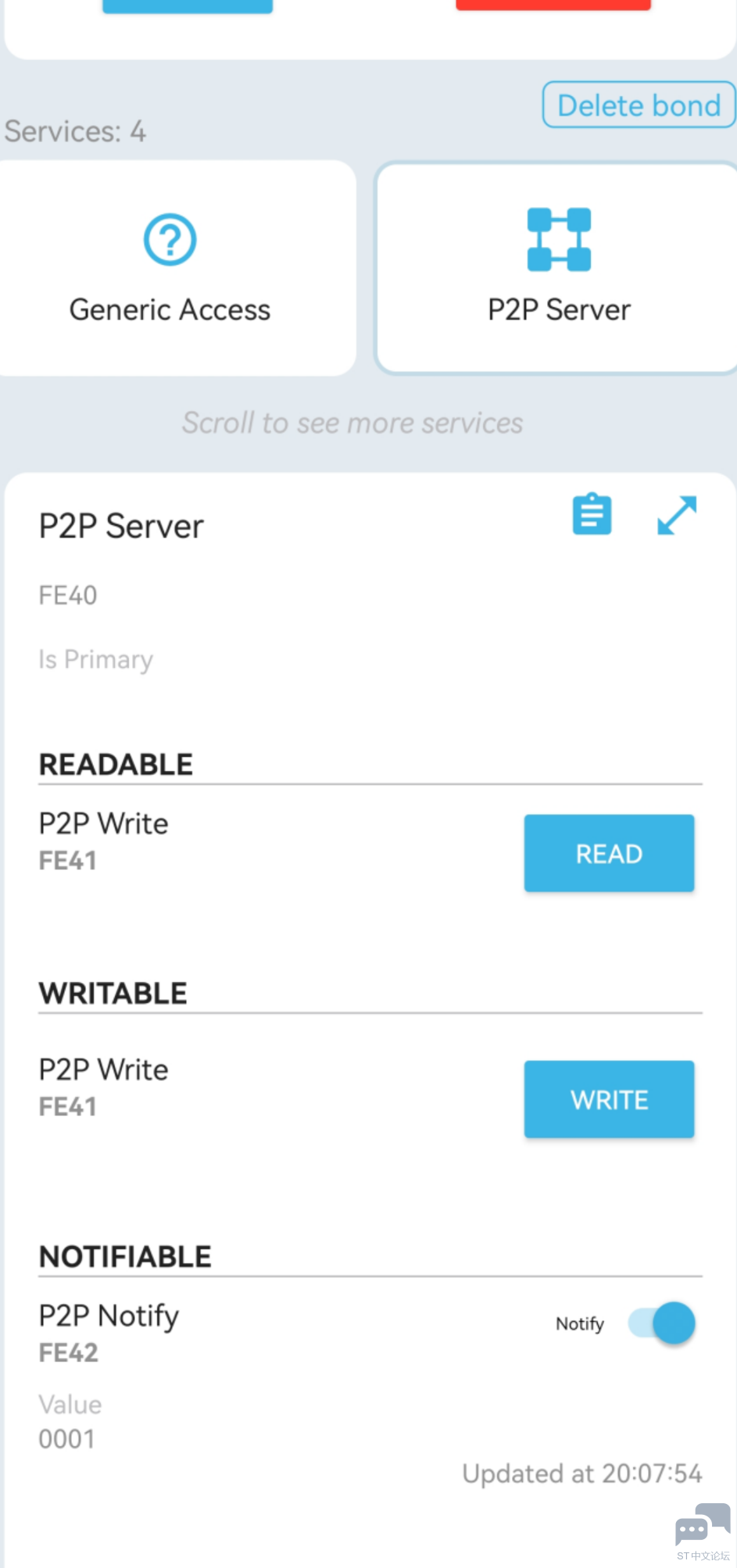Open the clipboard log icon
The height and width of the screenshot is (1568, 737).
click(592, 514)
